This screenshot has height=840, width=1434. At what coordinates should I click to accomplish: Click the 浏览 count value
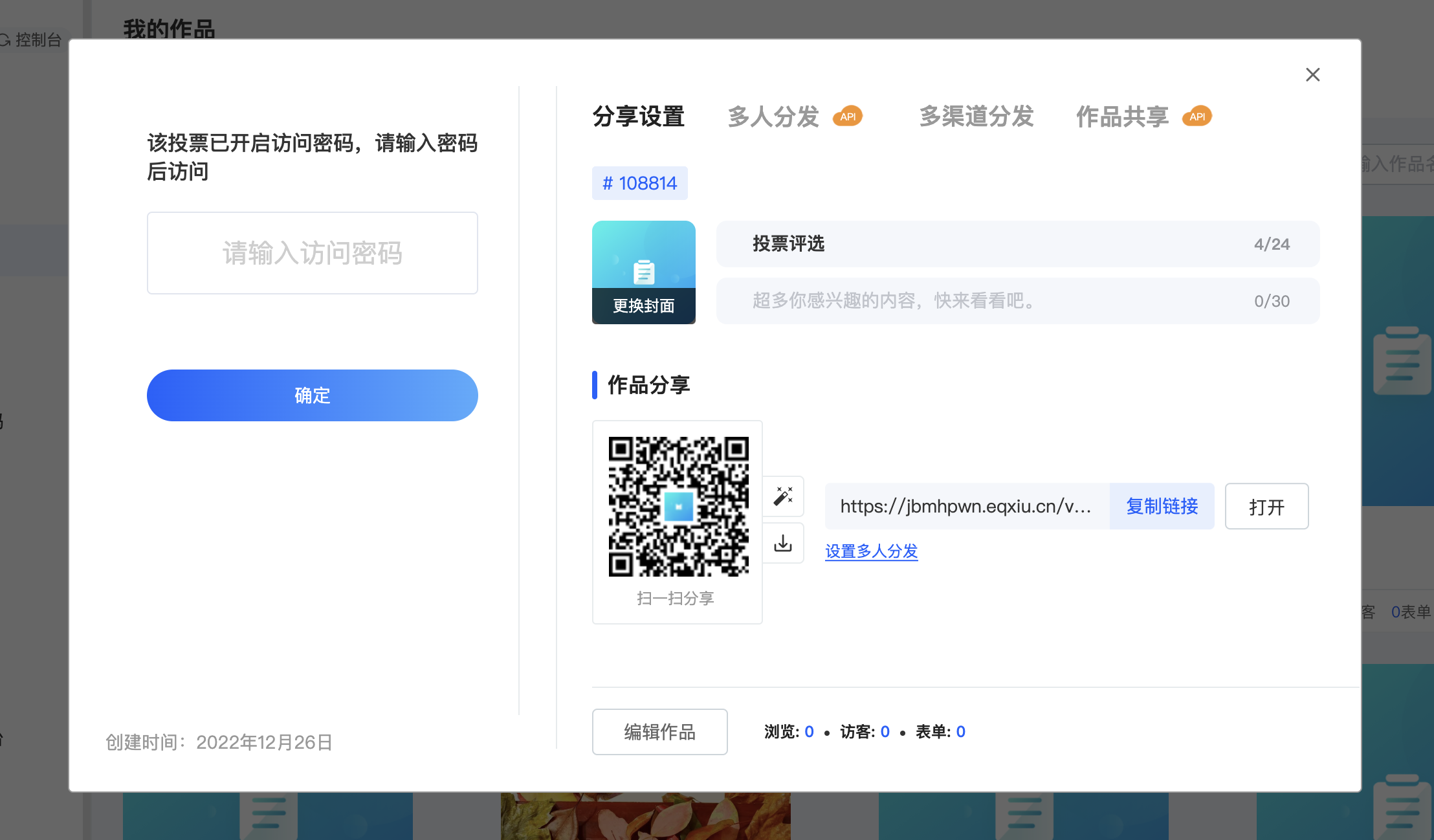[x=809, y=732]
